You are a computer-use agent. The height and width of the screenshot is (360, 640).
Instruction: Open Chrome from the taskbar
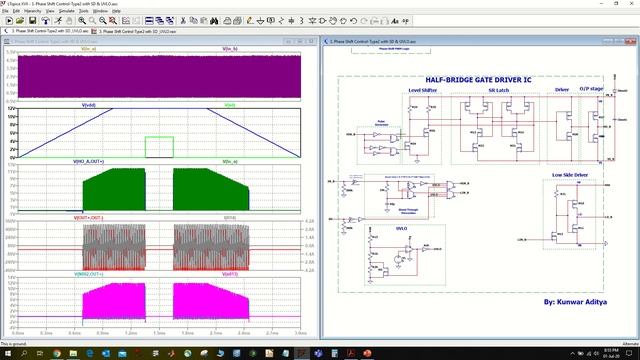coord(57,353)
